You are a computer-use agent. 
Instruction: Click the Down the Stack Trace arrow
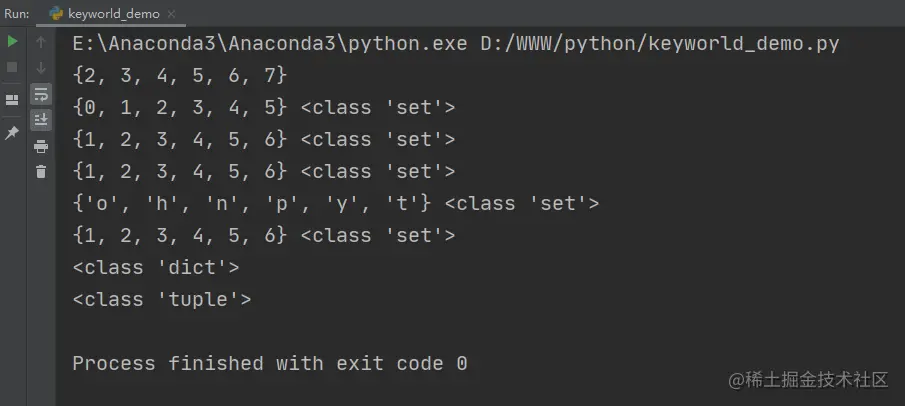click(x=41, y=68)
